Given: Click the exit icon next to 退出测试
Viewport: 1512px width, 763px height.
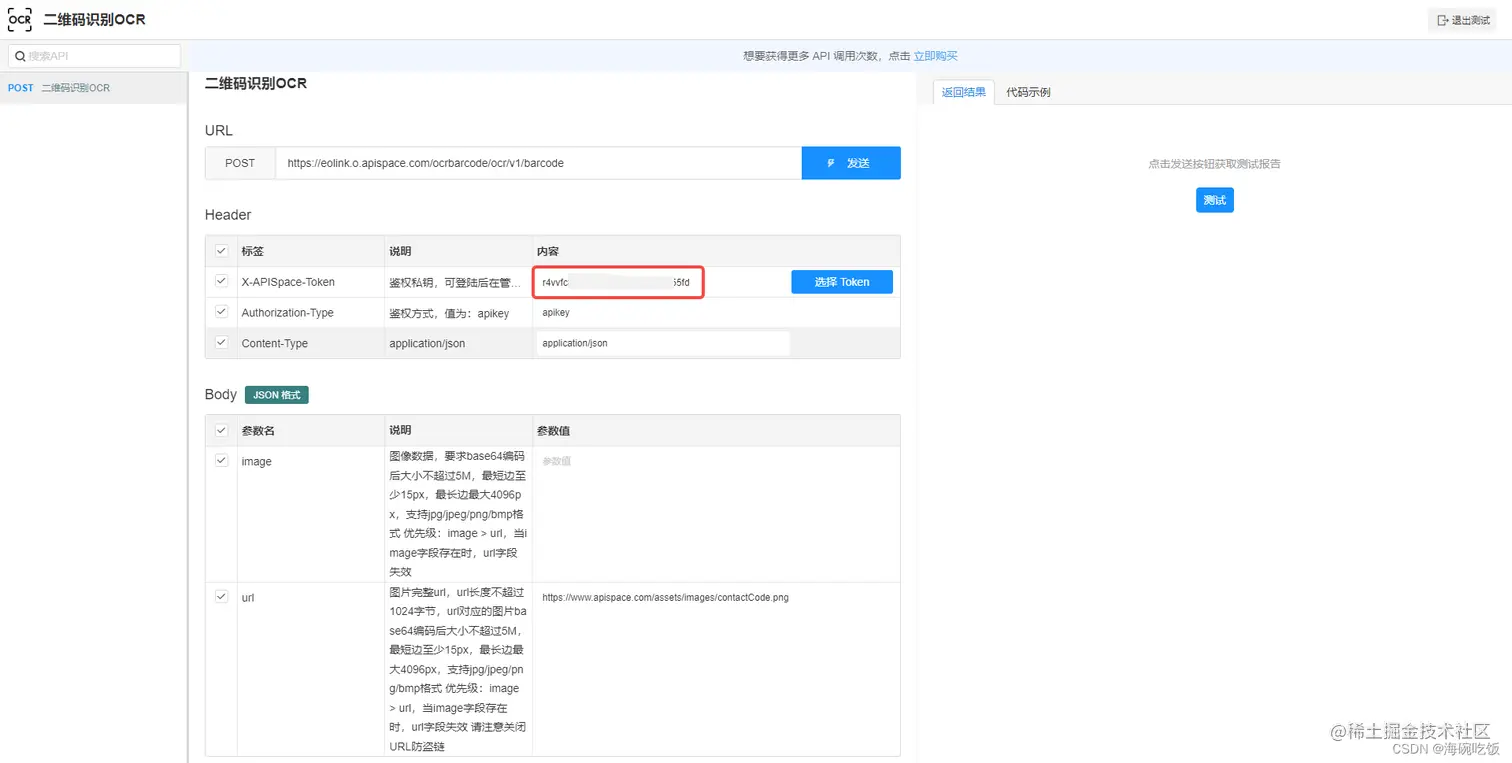Looking at the screenshot, I should tap(1443, 19).
